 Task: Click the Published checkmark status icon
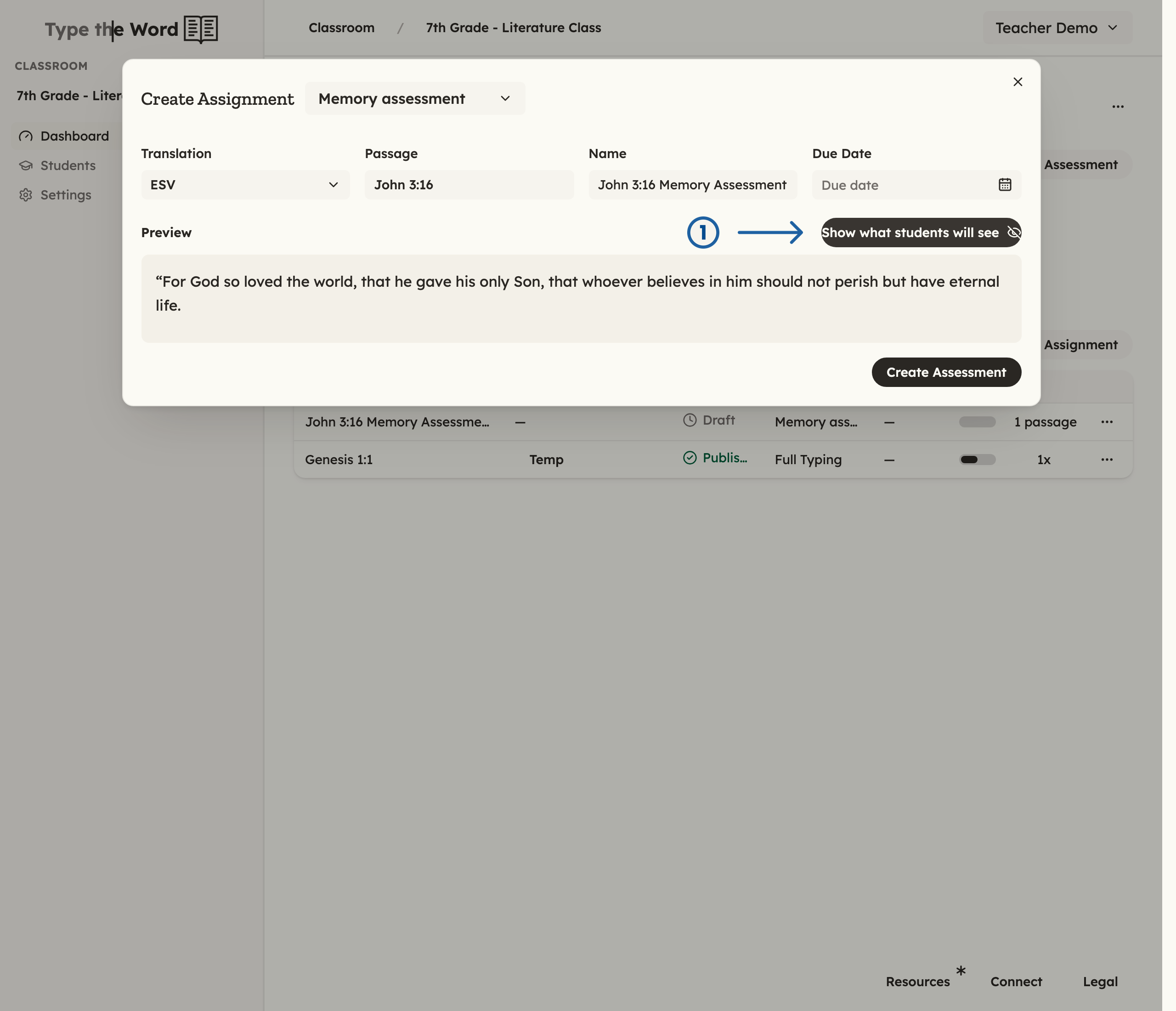pyautogui.click(x=690, y=458)
